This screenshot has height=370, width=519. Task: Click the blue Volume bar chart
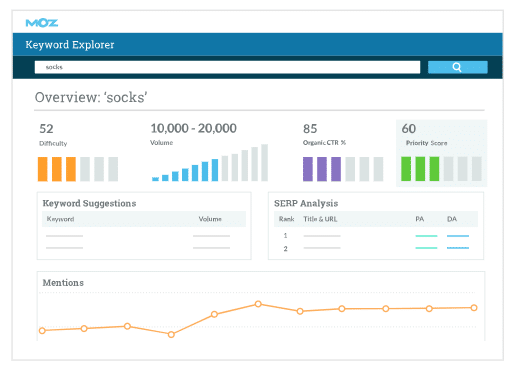pos(210,163)
